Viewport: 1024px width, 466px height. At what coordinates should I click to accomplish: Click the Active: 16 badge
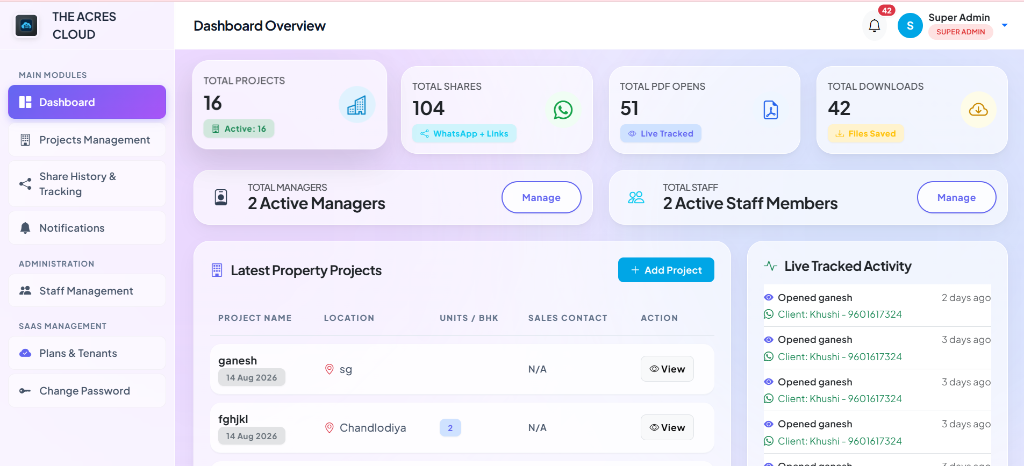click(239, 129)
